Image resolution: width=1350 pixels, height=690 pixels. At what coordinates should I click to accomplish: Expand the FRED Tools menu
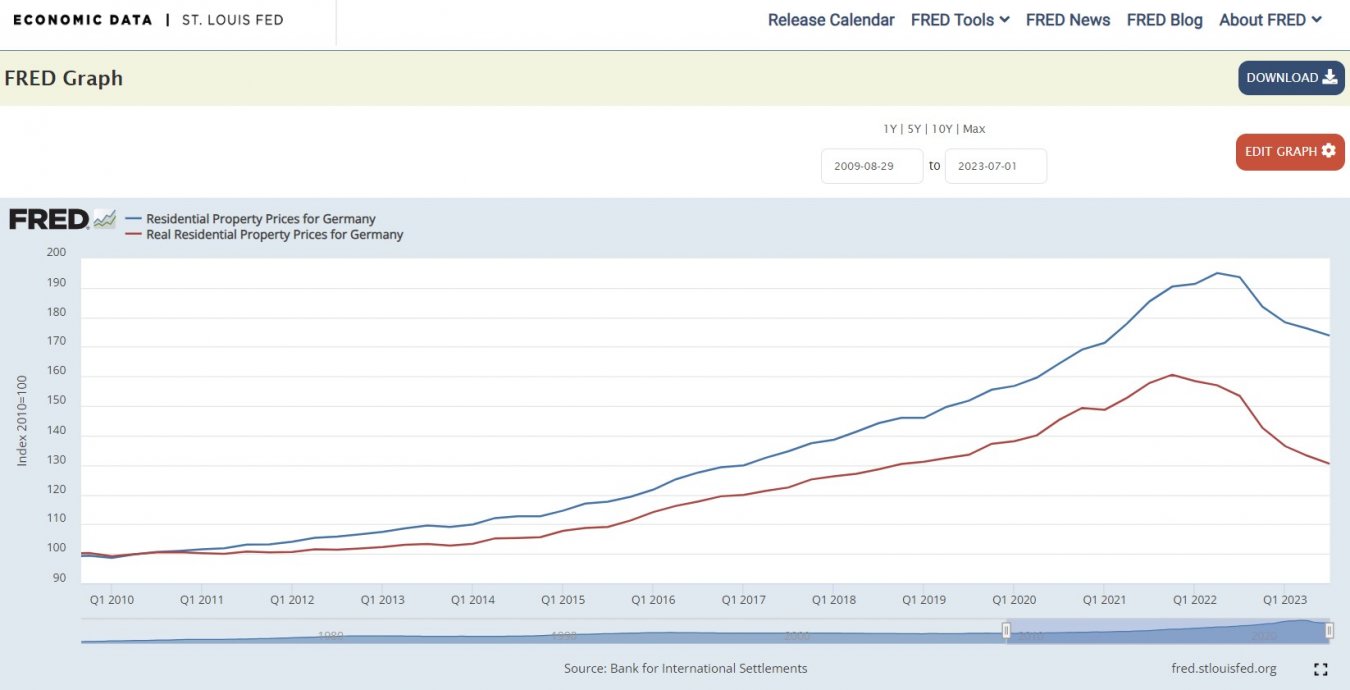(x=960, y=20)
